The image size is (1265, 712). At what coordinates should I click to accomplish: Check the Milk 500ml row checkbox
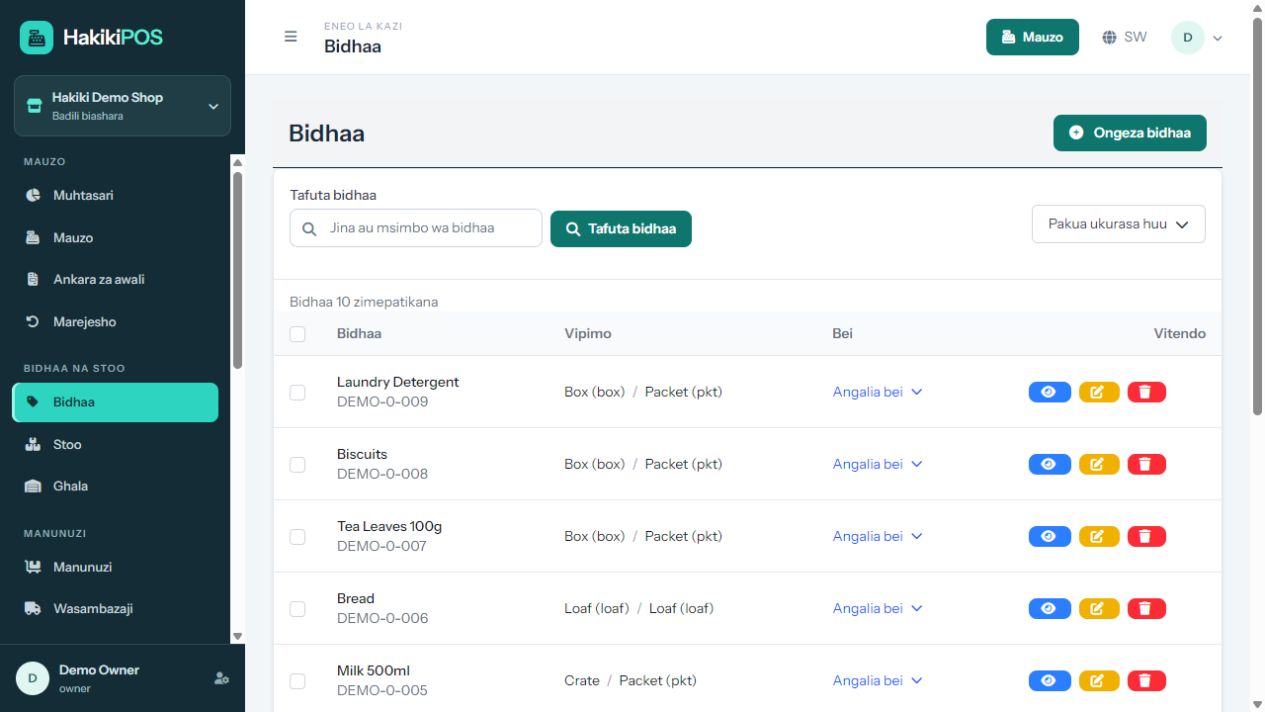click(x=297, y=680)
